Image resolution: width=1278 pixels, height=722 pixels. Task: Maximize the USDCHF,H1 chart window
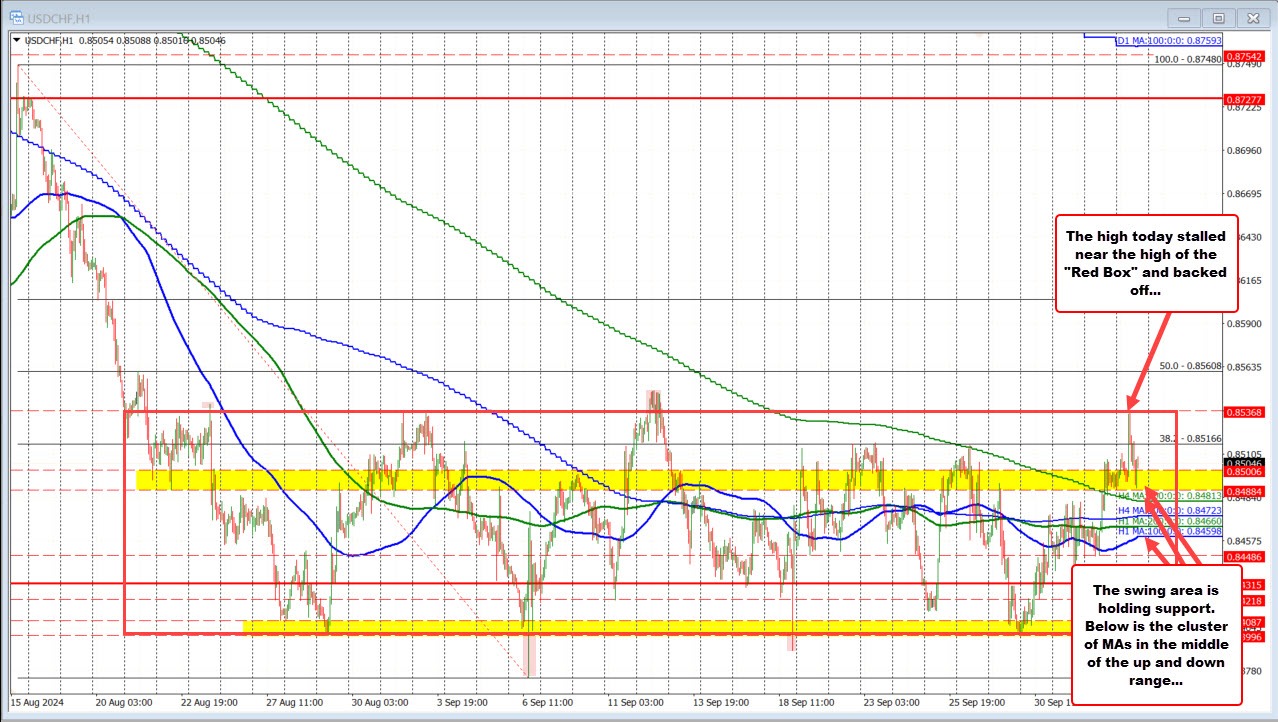[1218, 18]
